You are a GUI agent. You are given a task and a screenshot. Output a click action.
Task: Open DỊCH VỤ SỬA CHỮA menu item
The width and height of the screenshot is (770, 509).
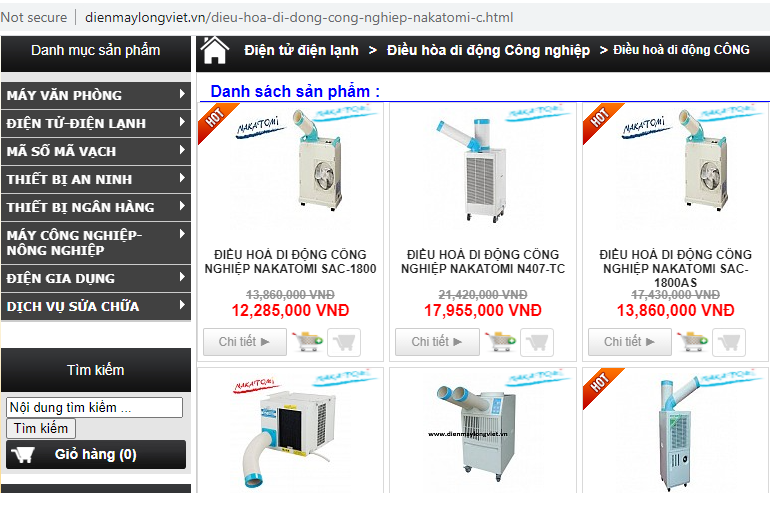pyautogui.click(x=96, y=306)
